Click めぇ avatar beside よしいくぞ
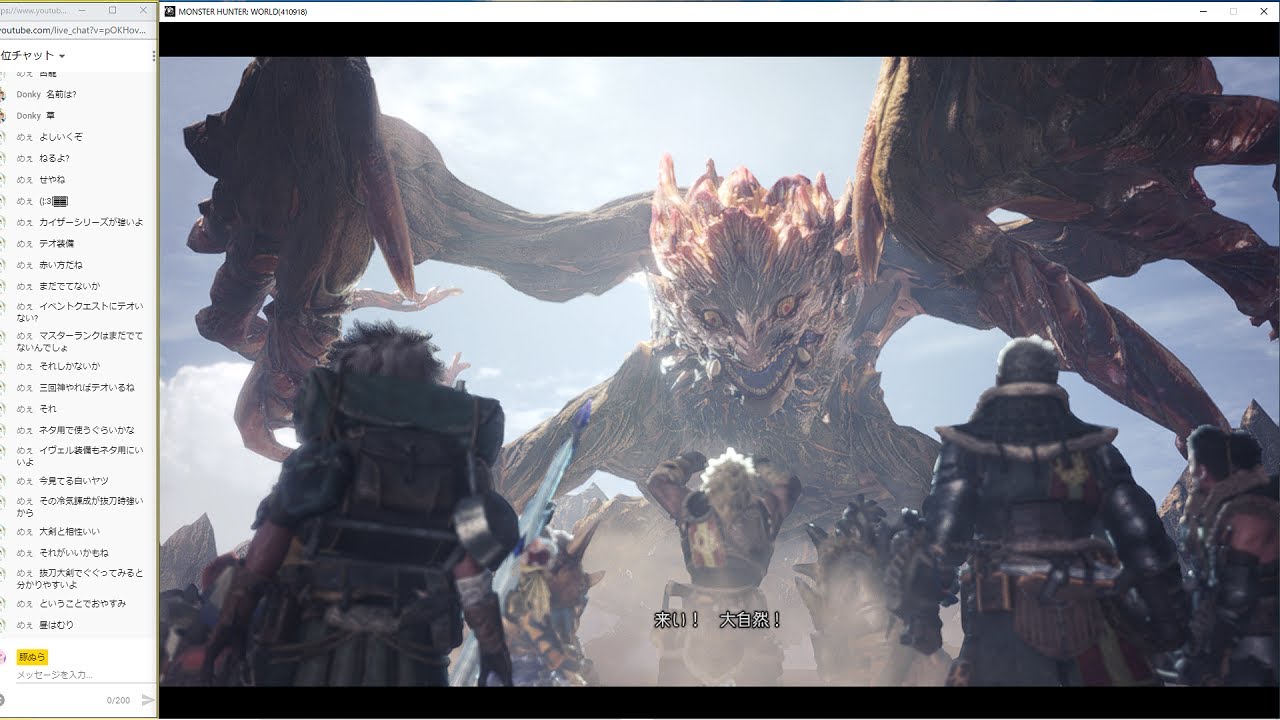 coord(3,137)
